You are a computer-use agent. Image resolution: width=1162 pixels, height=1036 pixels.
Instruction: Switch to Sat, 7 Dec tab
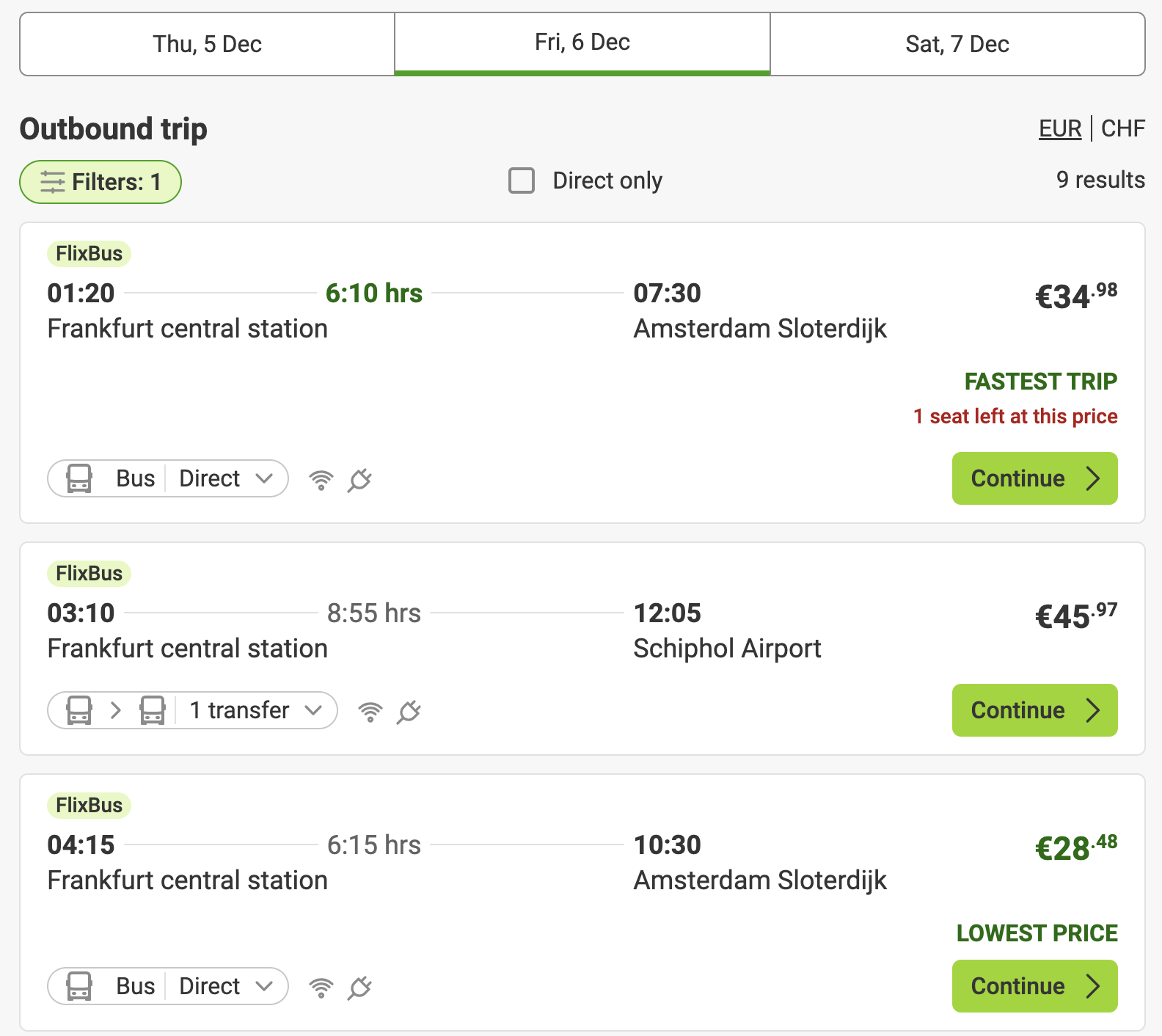click(957, 44)
